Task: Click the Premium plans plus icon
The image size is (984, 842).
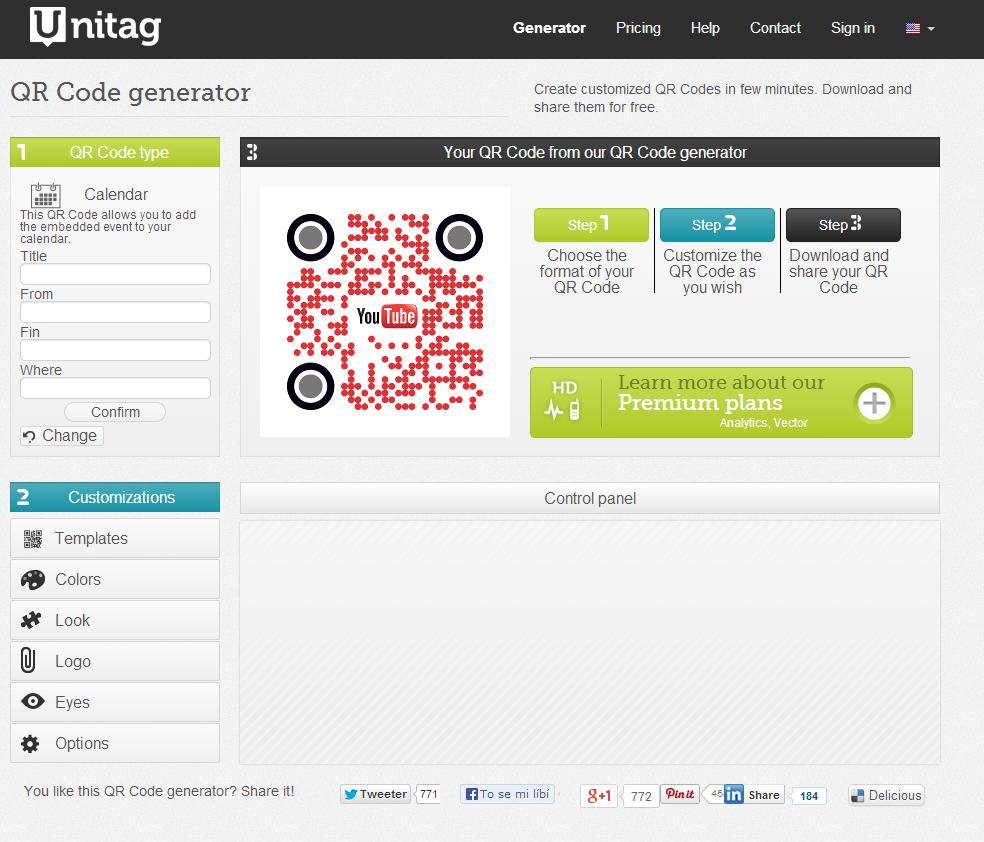Action: [x=874, y=403]
